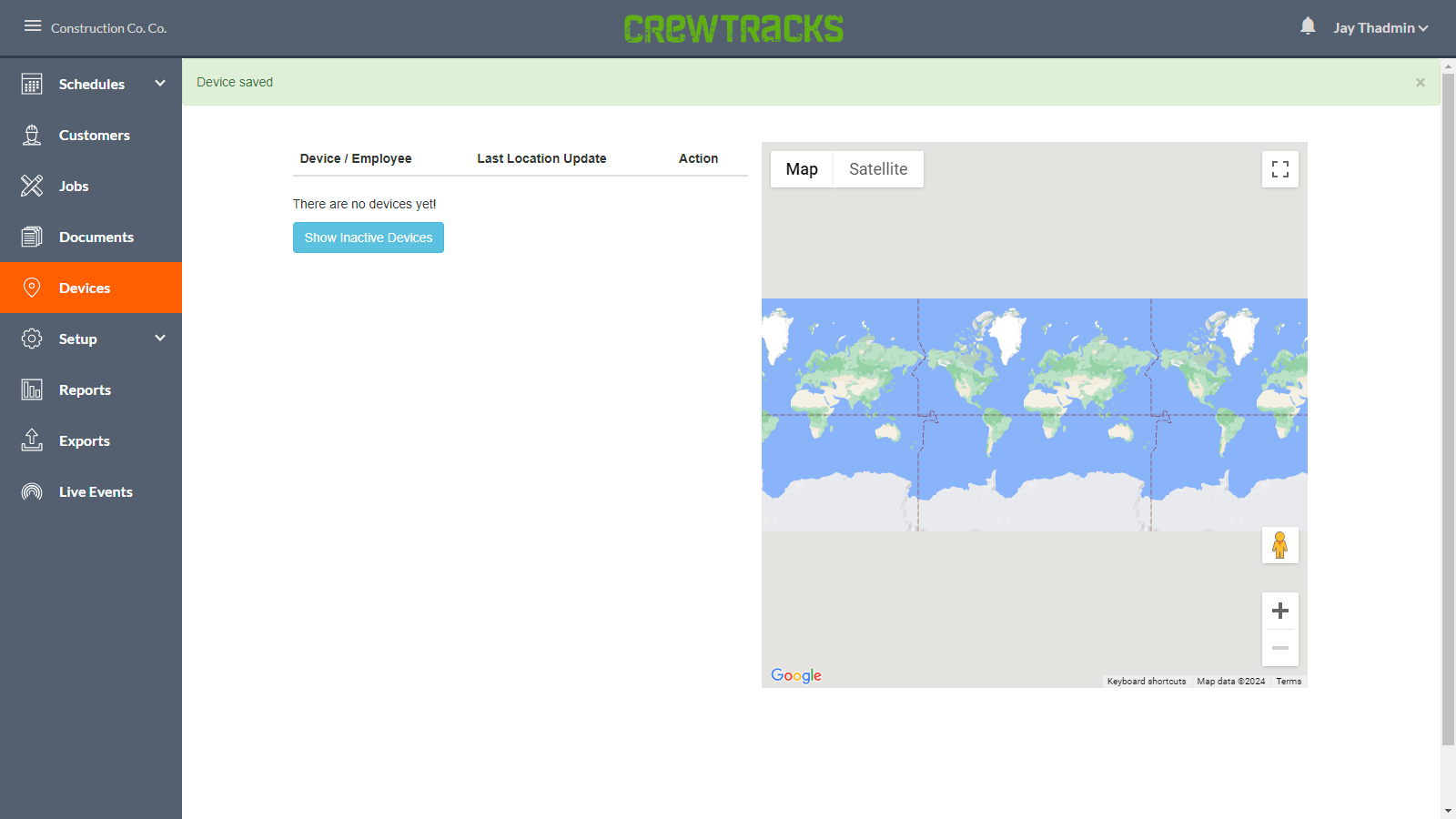The image size is (1456, 819).
Task: Click the Customers person icon
Action: (x=32, y=135)
